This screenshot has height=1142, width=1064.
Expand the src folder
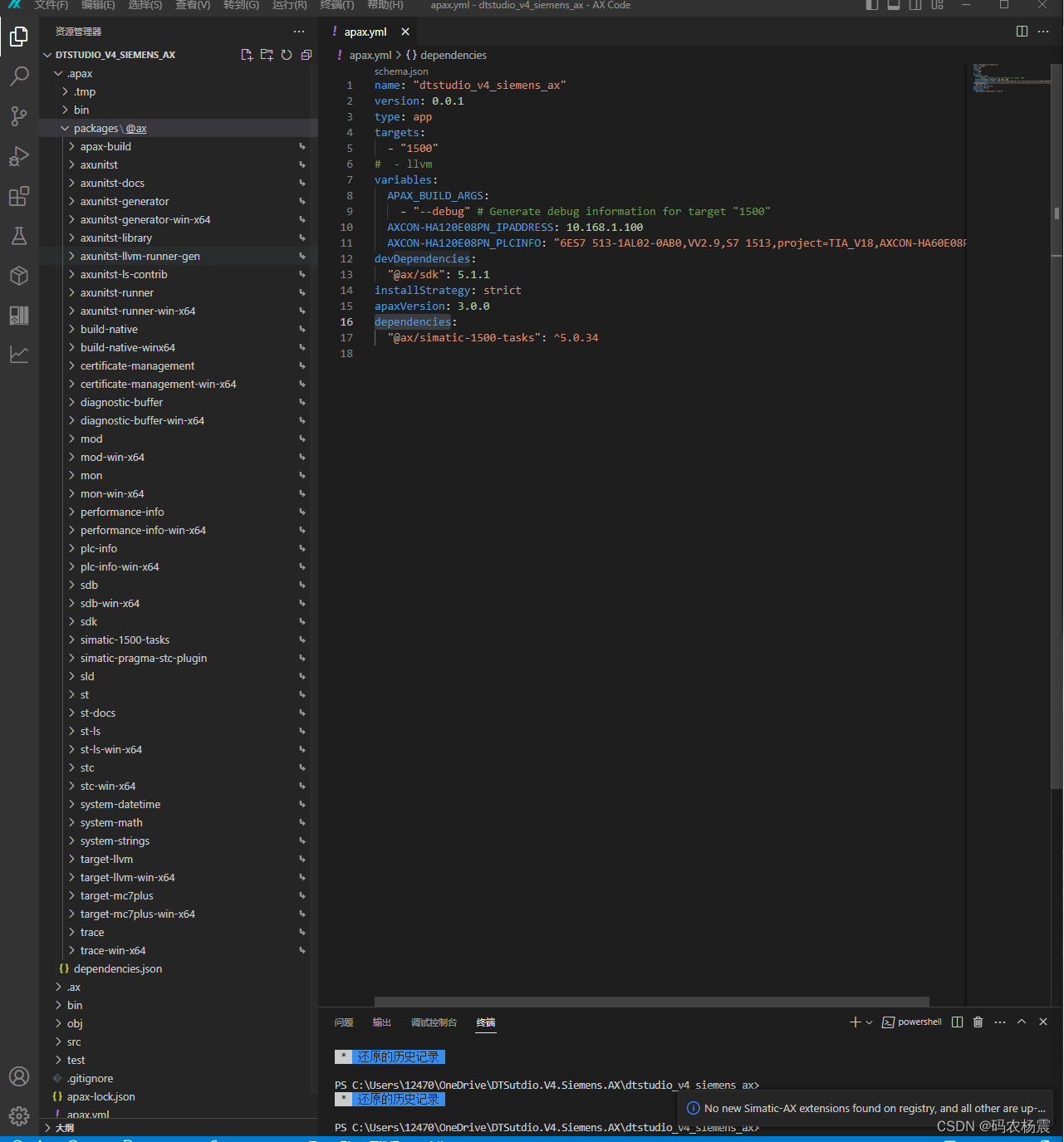coord(179,1042)
